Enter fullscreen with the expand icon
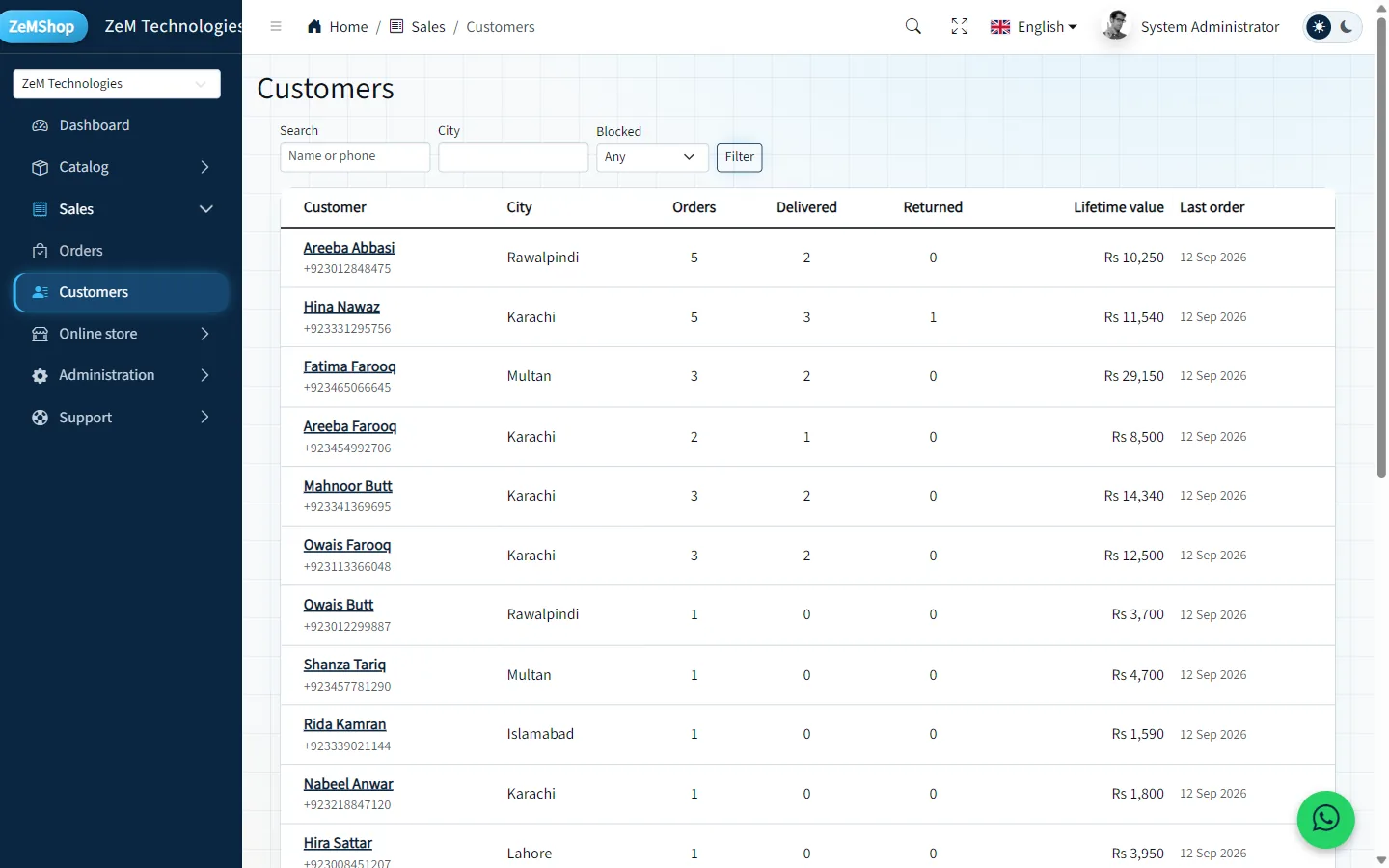1389x868 pixels. pyautogui.click(x=960, y=26)
